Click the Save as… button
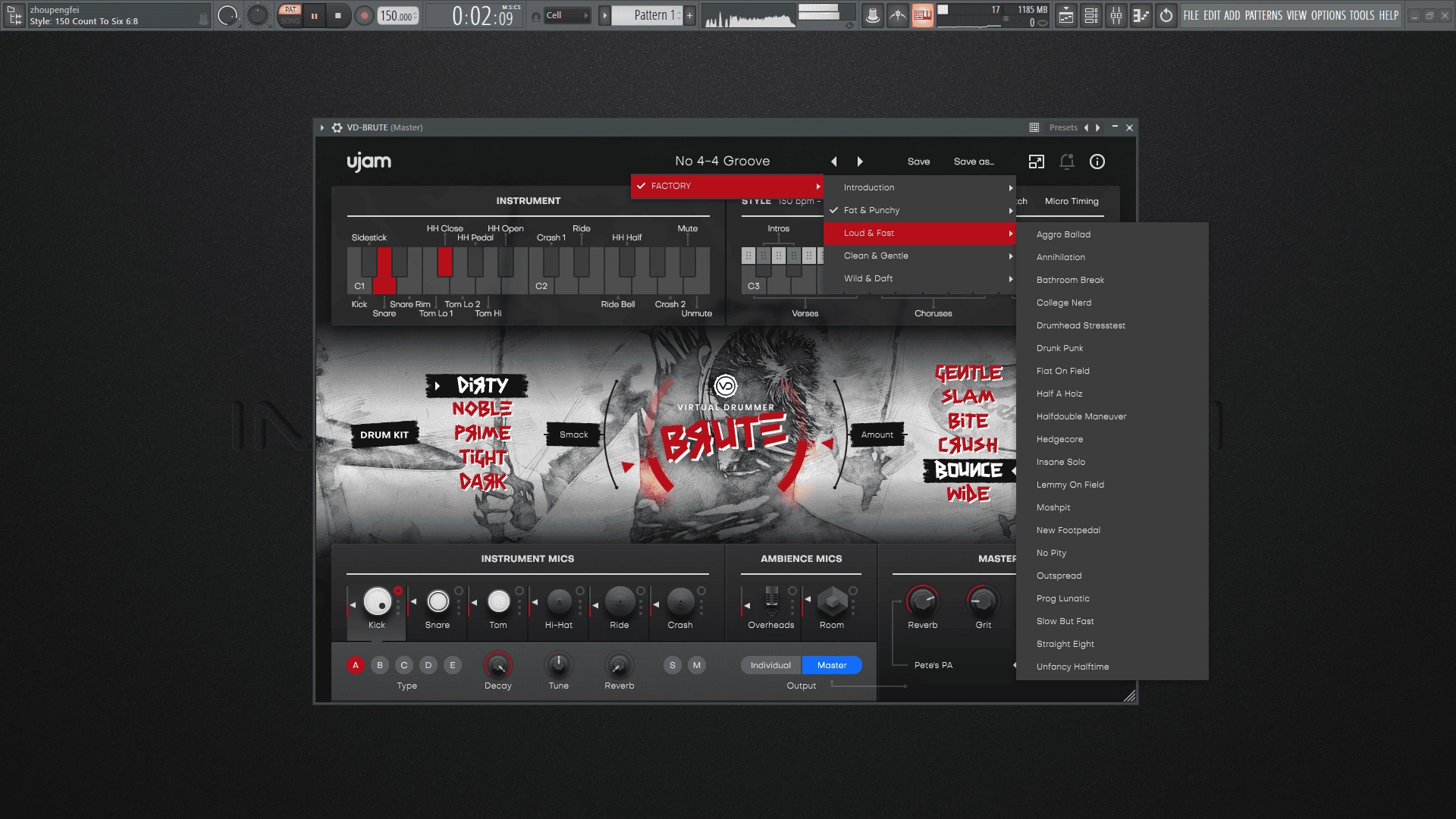Screen dimensions: 1456x819 tap(974, 162)
